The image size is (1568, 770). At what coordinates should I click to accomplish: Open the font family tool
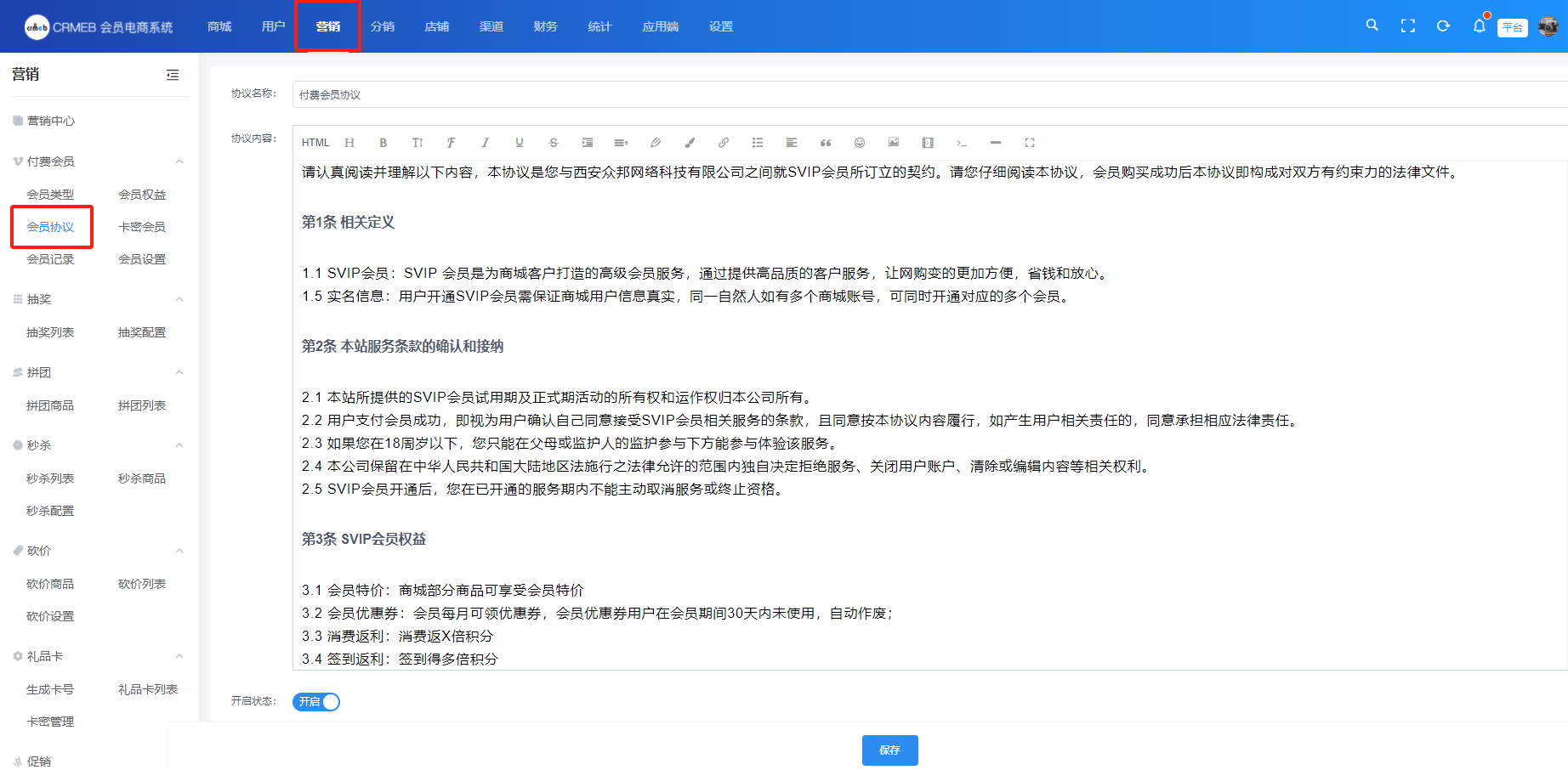tap(452, 143)
